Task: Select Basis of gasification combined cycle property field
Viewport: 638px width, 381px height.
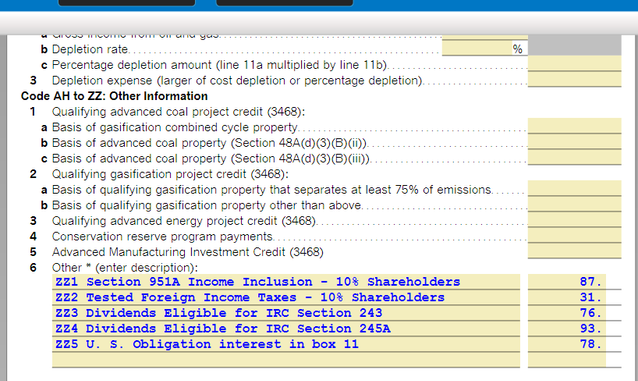Action: coord(575,126)
